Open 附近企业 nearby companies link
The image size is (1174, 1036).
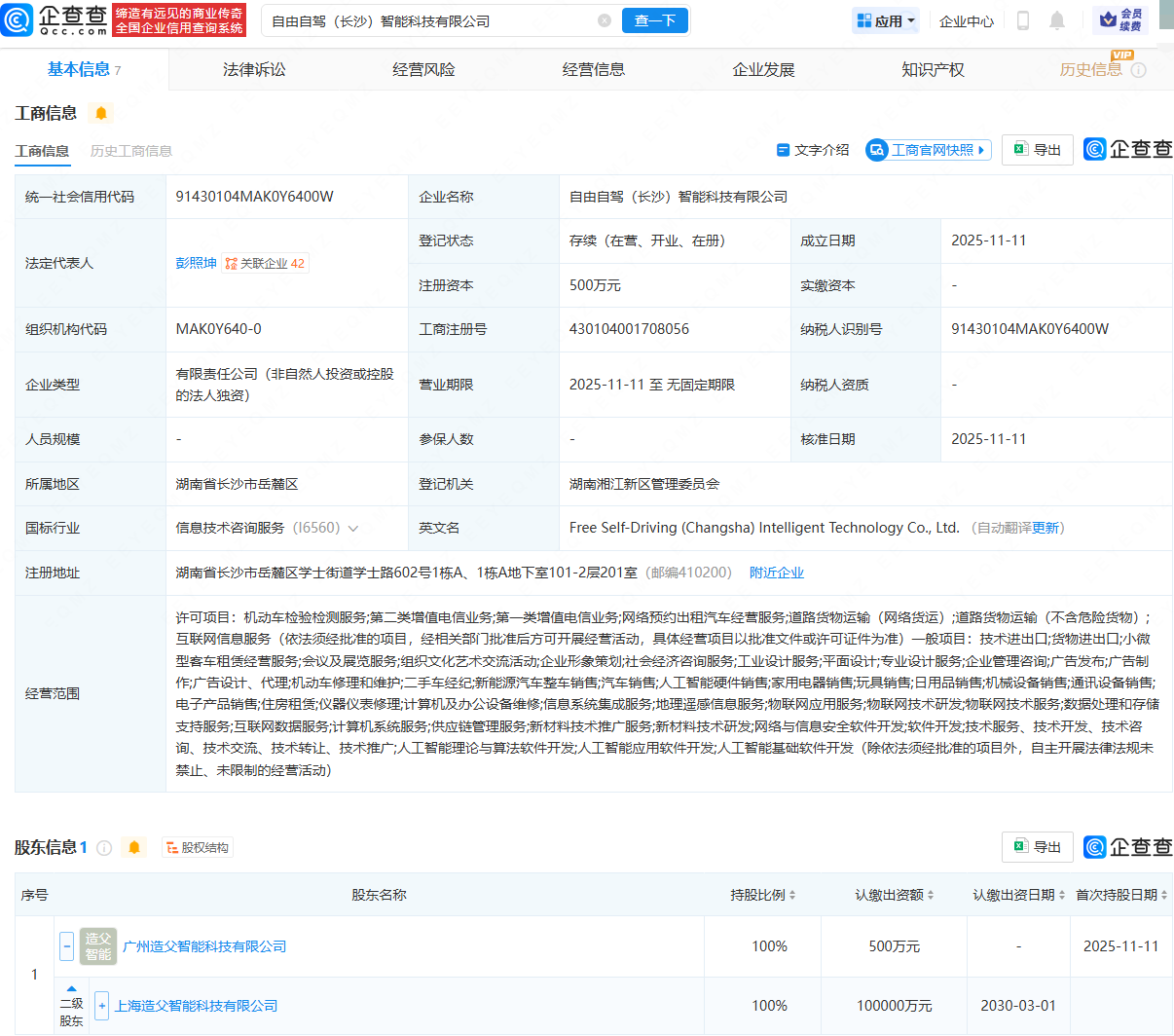(777, 573)
